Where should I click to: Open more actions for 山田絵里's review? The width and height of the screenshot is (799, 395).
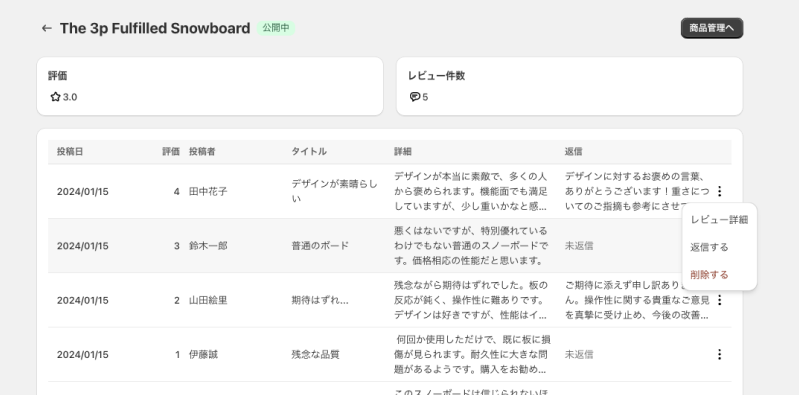coord(719,300)
